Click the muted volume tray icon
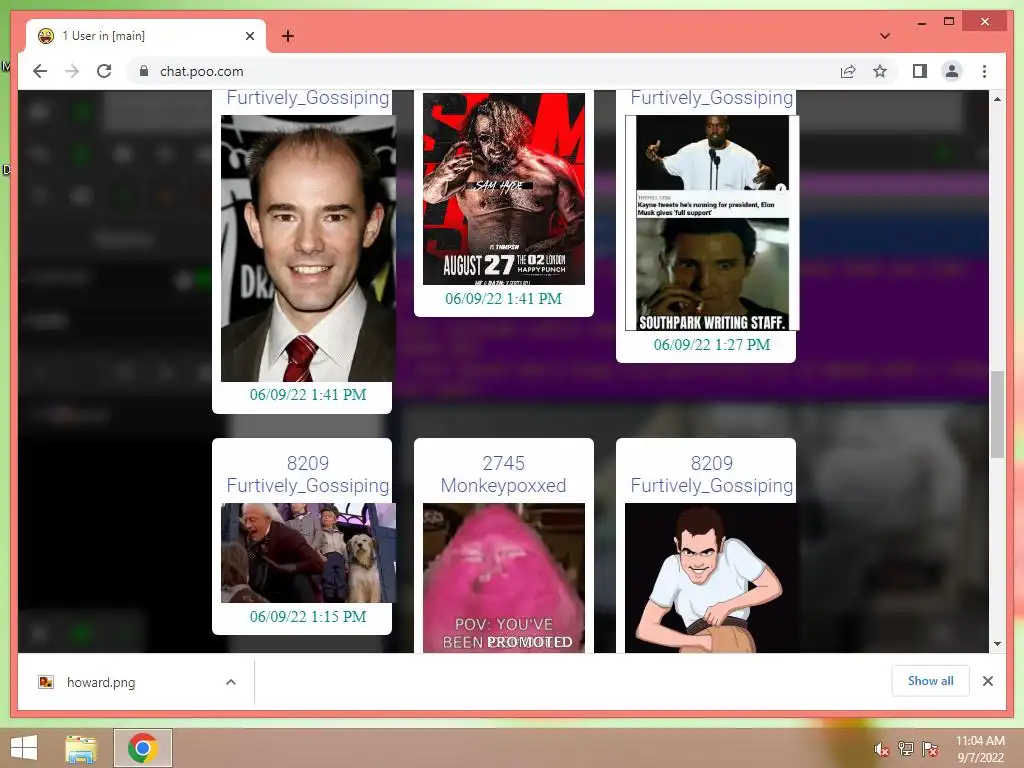 (881, 749)
